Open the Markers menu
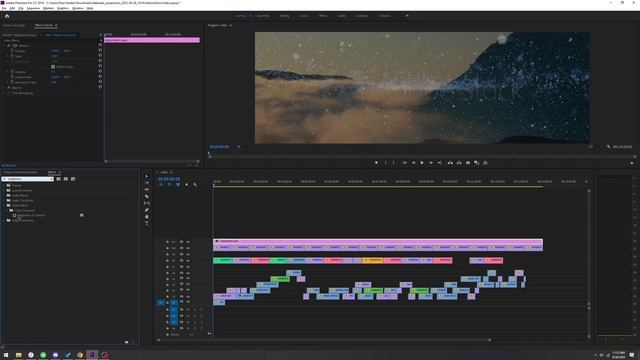640x360 pixels. pyautogui.click(x=48, y=8)
